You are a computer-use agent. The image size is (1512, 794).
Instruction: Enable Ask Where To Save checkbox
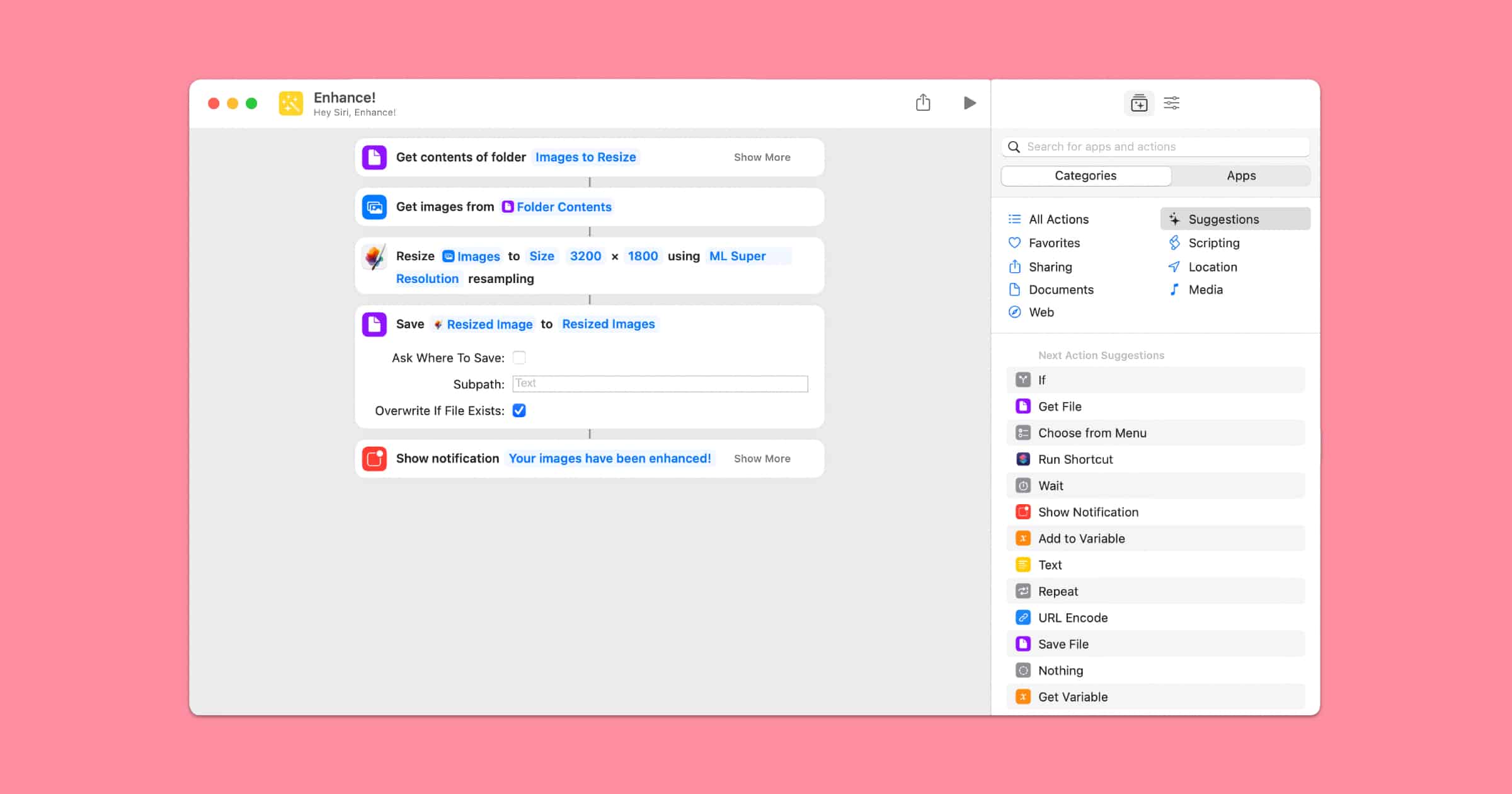click(519, 358)
